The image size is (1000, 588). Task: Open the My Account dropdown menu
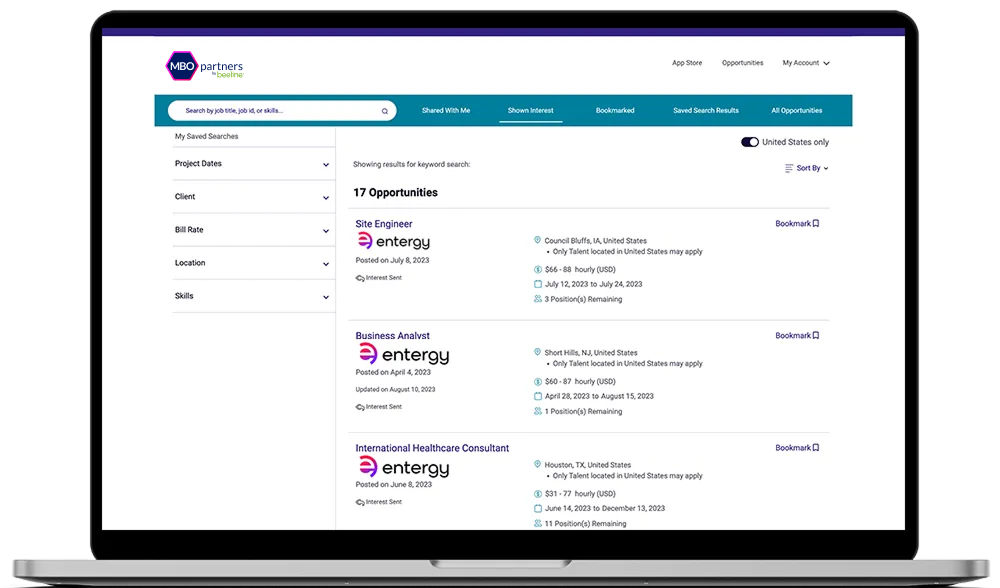click(x=805, y=63)
